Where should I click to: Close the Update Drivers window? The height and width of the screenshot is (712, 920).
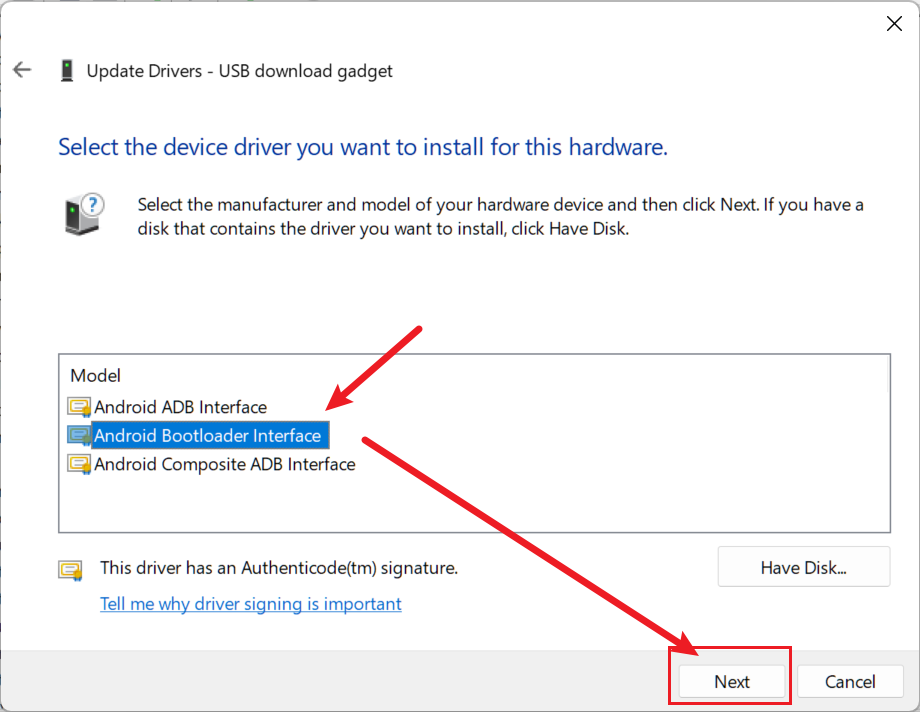894,23
